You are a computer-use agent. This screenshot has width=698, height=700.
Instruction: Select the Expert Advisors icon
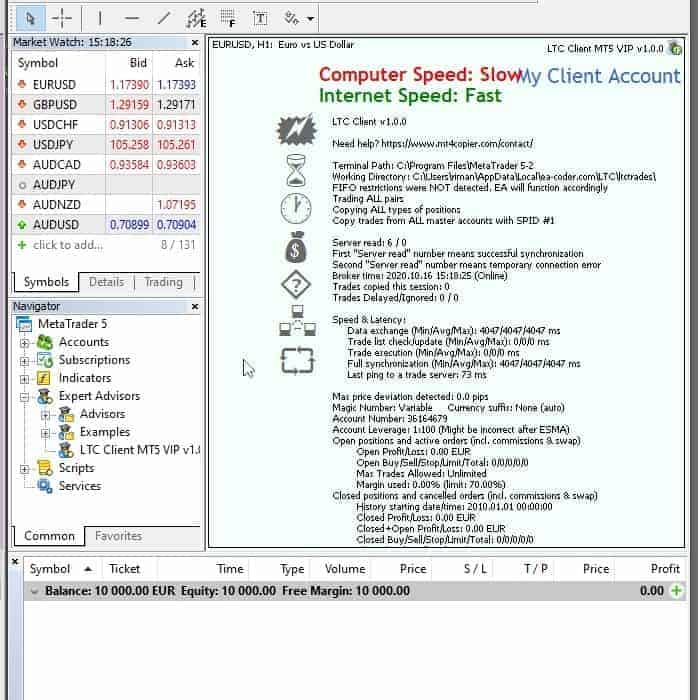[45, 396]
